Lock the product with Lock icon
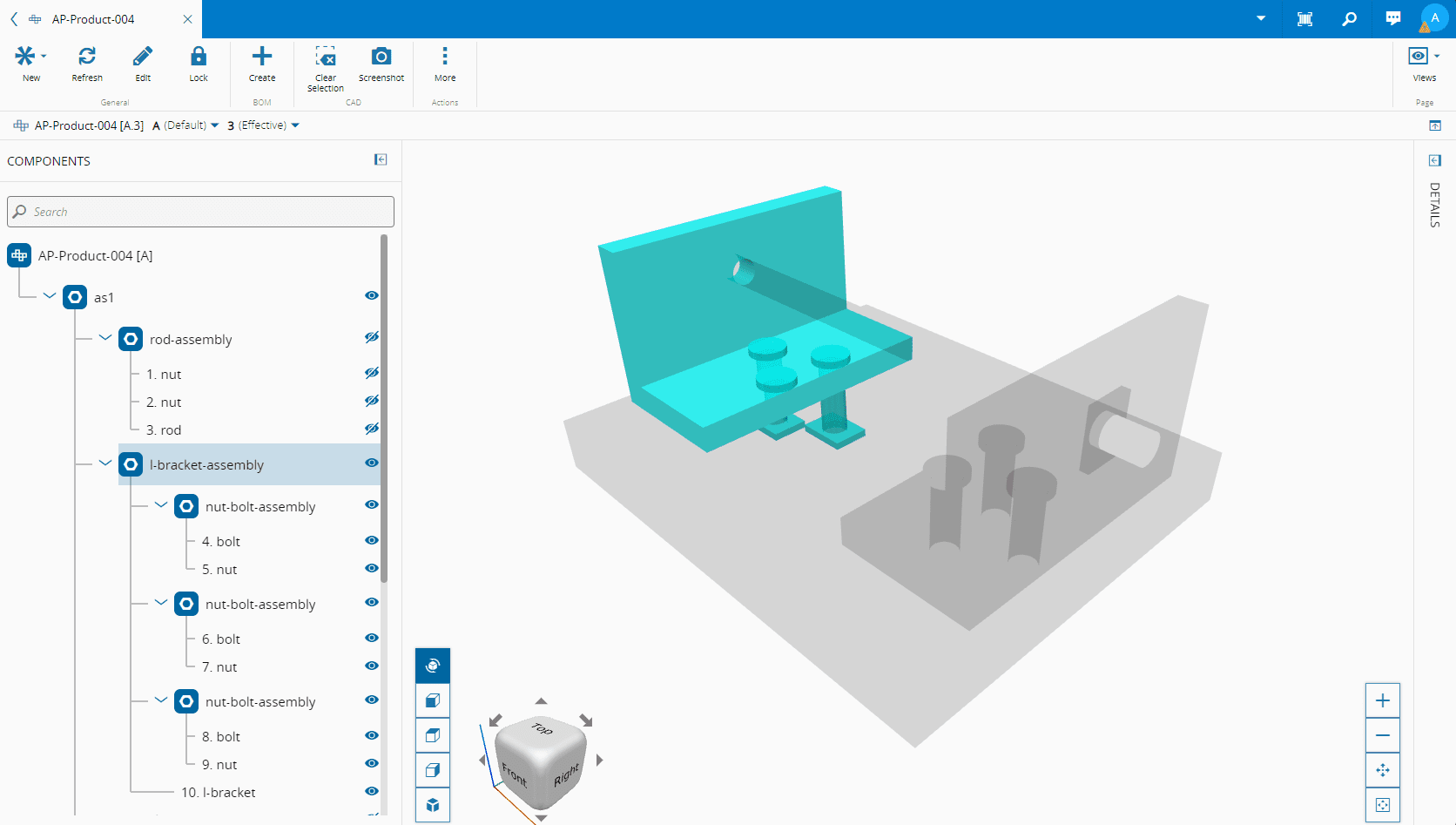Image resolution: width=1456 pixels, height=825 pixels. (199, 57)
